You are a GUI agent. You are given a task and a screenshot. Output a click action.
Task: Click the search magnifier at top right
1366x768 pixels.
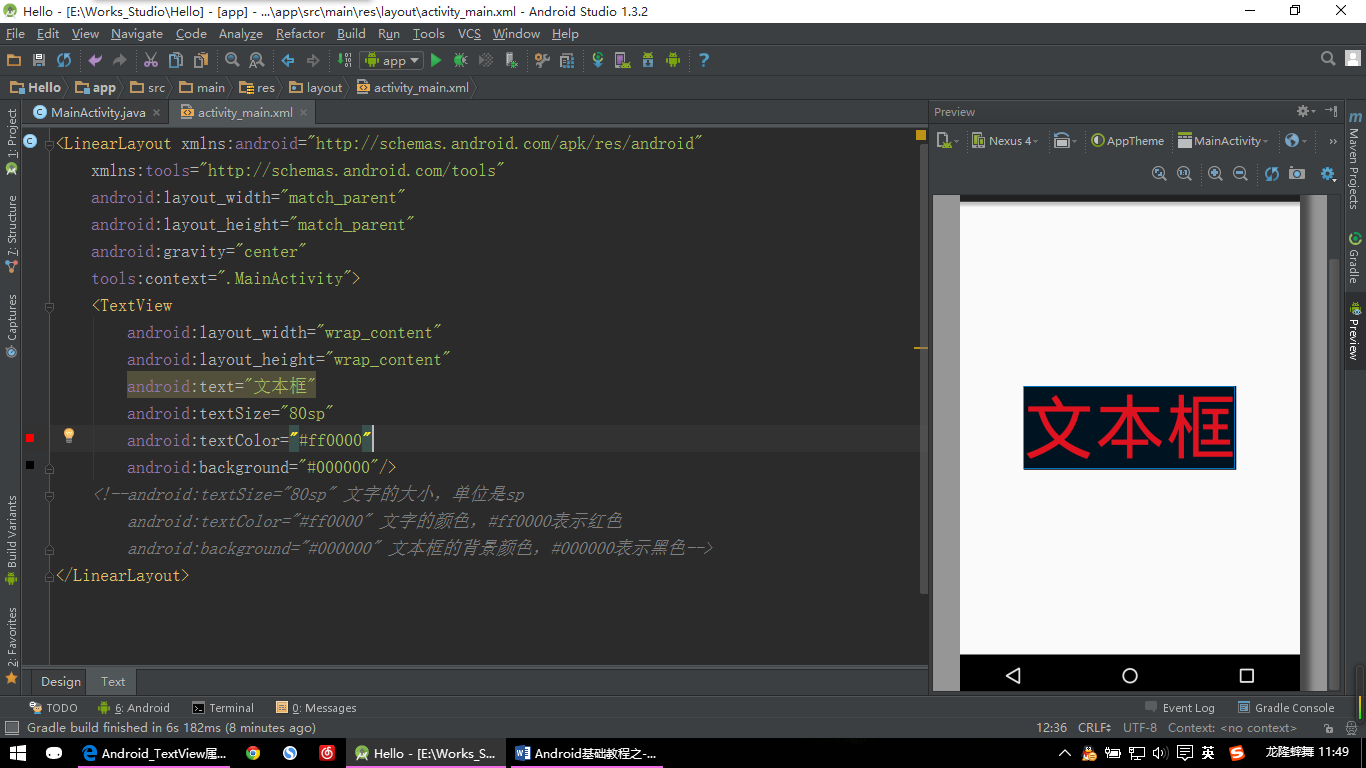tap(1328, 59)
